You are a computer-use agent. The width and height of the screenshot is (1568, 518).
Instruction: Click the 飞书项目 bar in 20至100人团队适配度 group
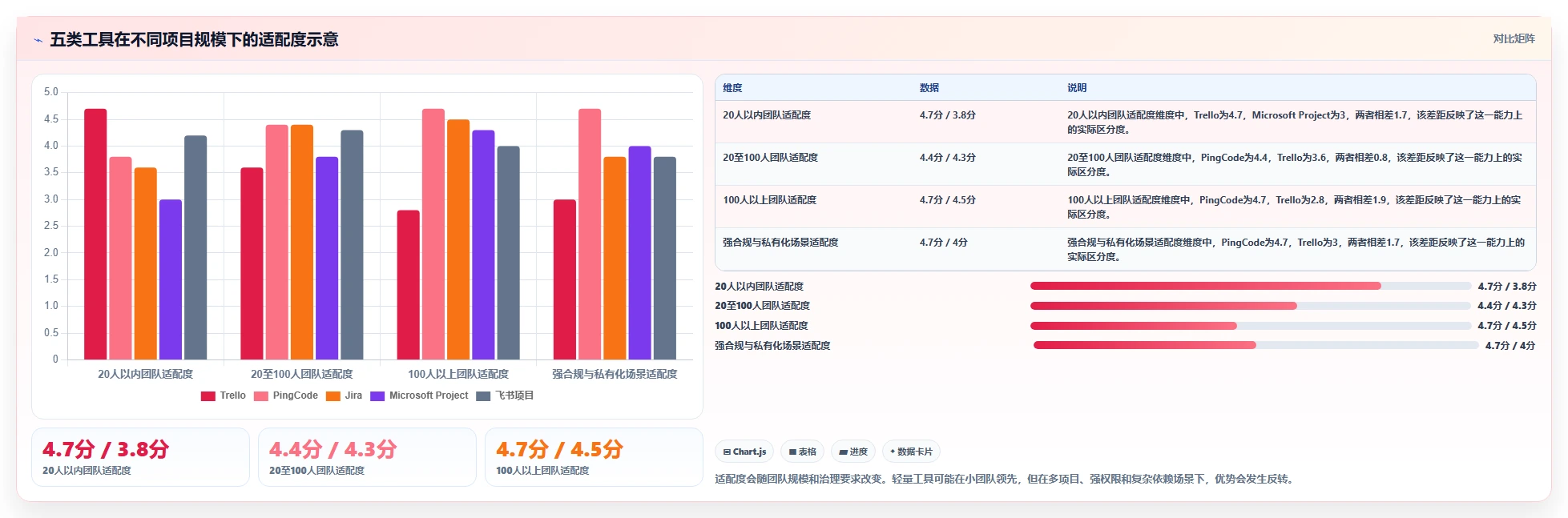point(352,245)
